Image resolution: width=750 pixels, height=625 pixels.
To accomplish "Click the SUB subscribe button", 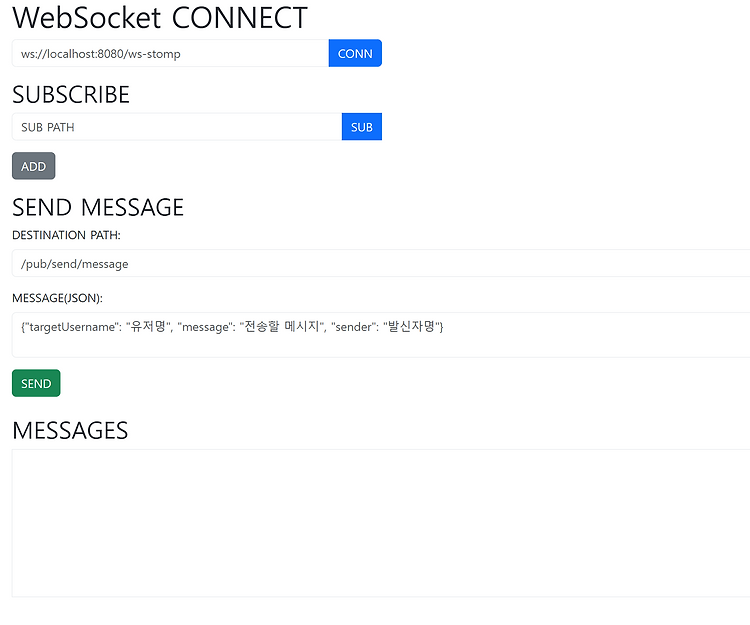I will click(x=362, y=127).
